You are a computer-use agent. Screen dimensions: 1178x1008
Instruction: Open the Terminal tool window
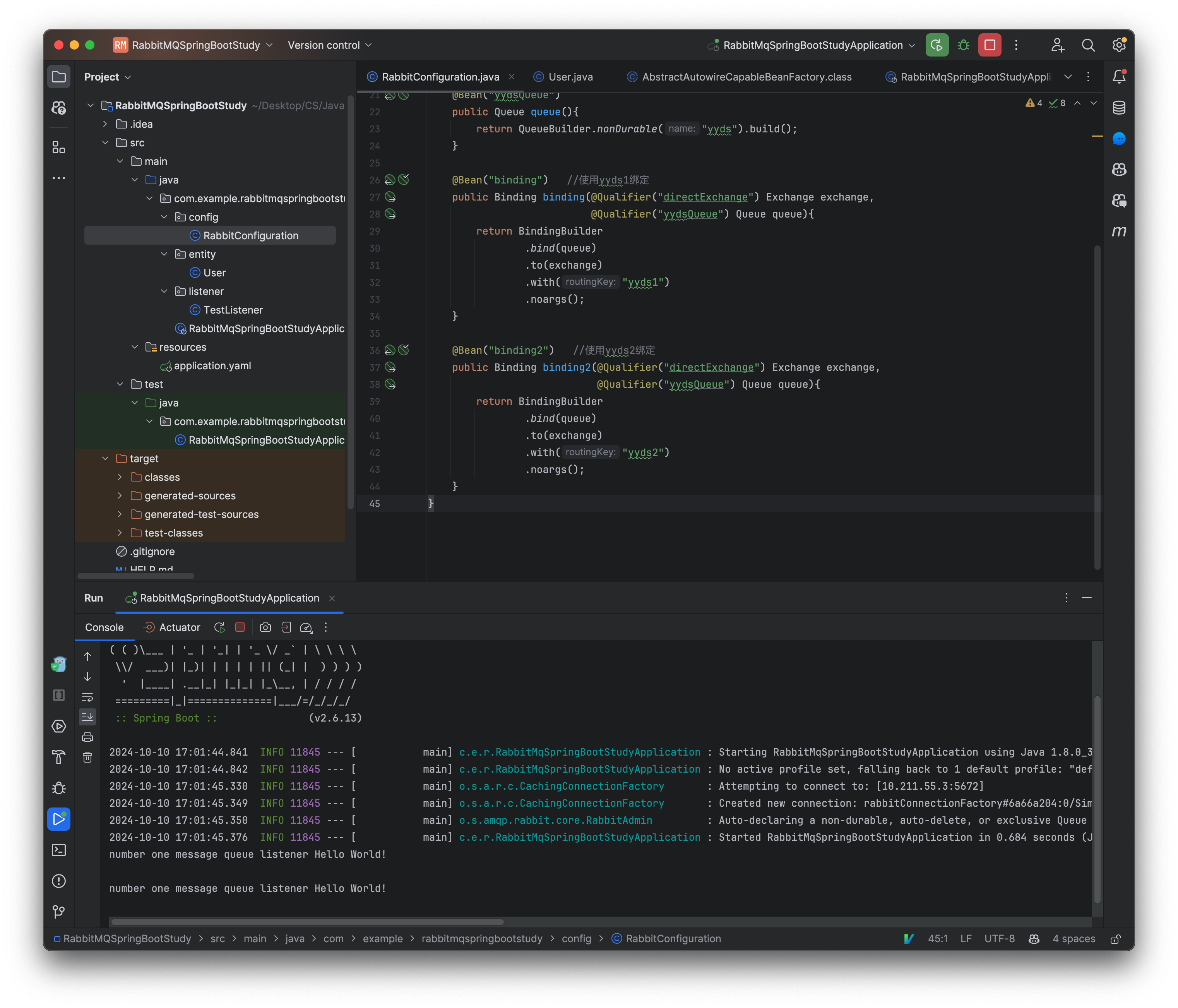click(x=59, y=850)
